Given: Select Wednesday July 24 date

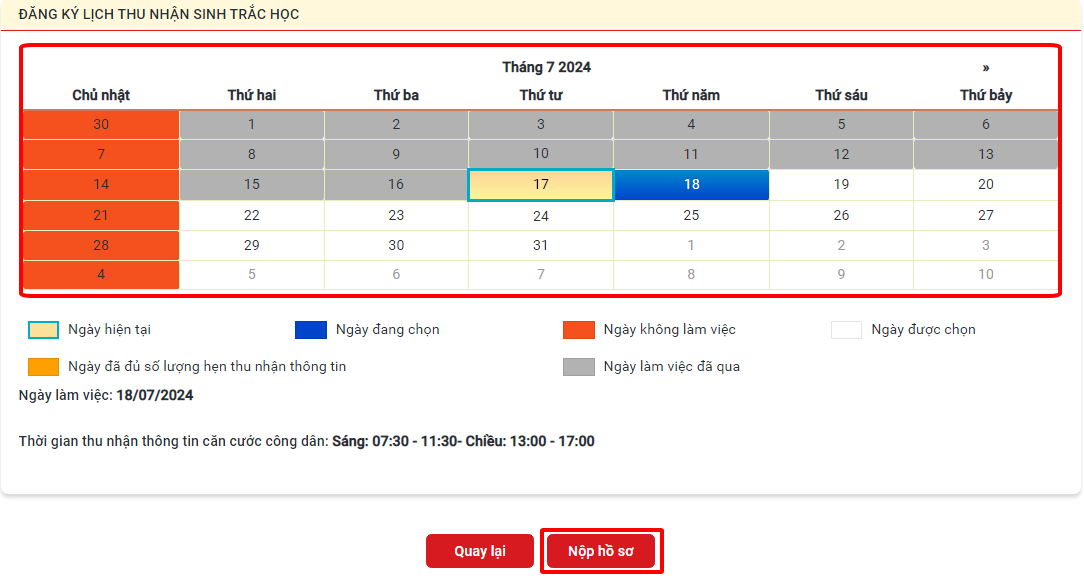Looking at the screenshot, I should click(541, 215).
